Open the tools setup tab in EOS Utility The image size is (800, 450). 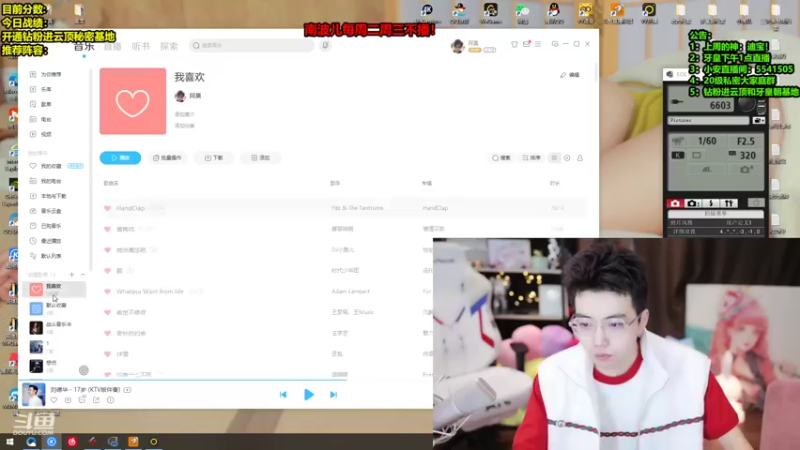coord(729,203)
